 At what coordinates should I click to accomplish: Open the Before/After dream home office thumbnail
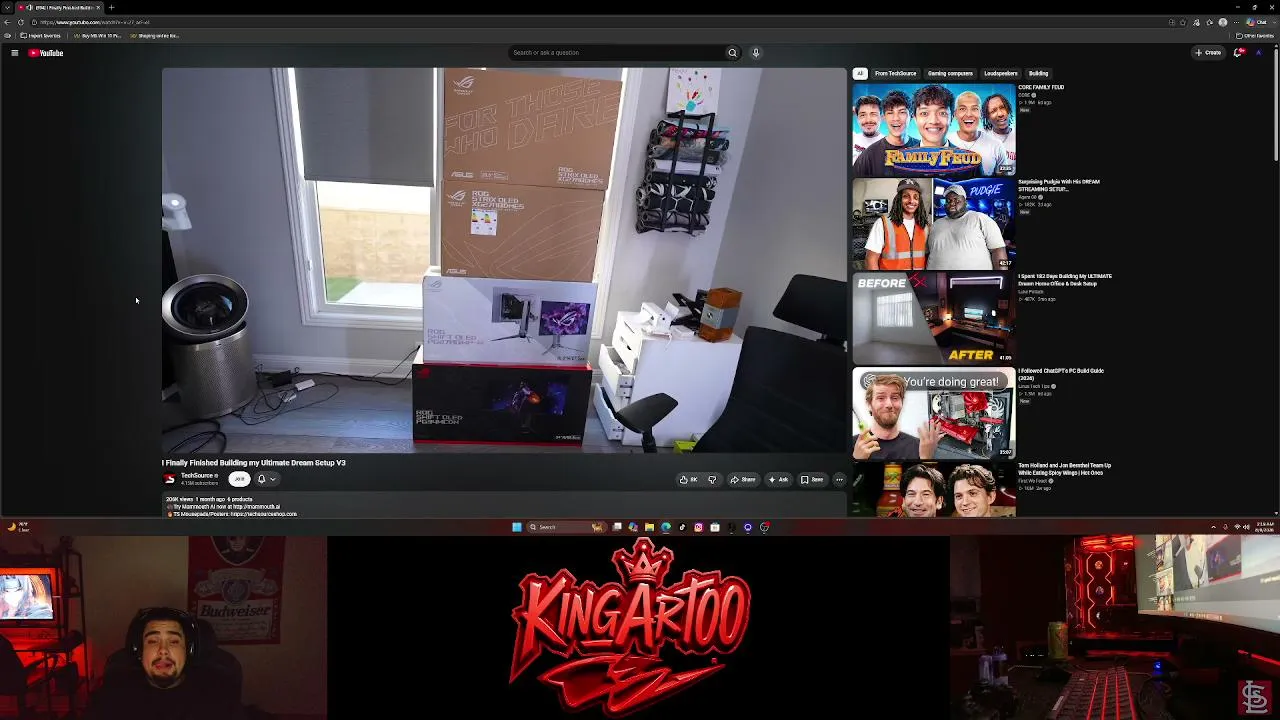(x=934, y=318)
